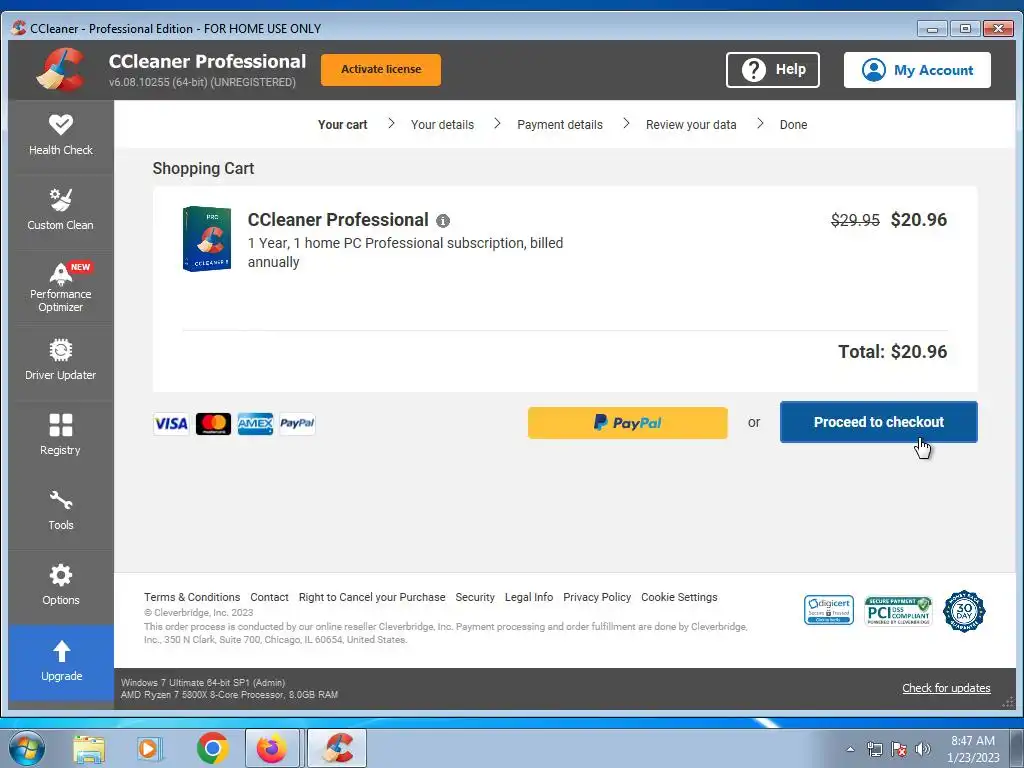Image resolution: width=1024 pixels, height=768 pixels.
Task: Open the Options section
Action: 61,587
